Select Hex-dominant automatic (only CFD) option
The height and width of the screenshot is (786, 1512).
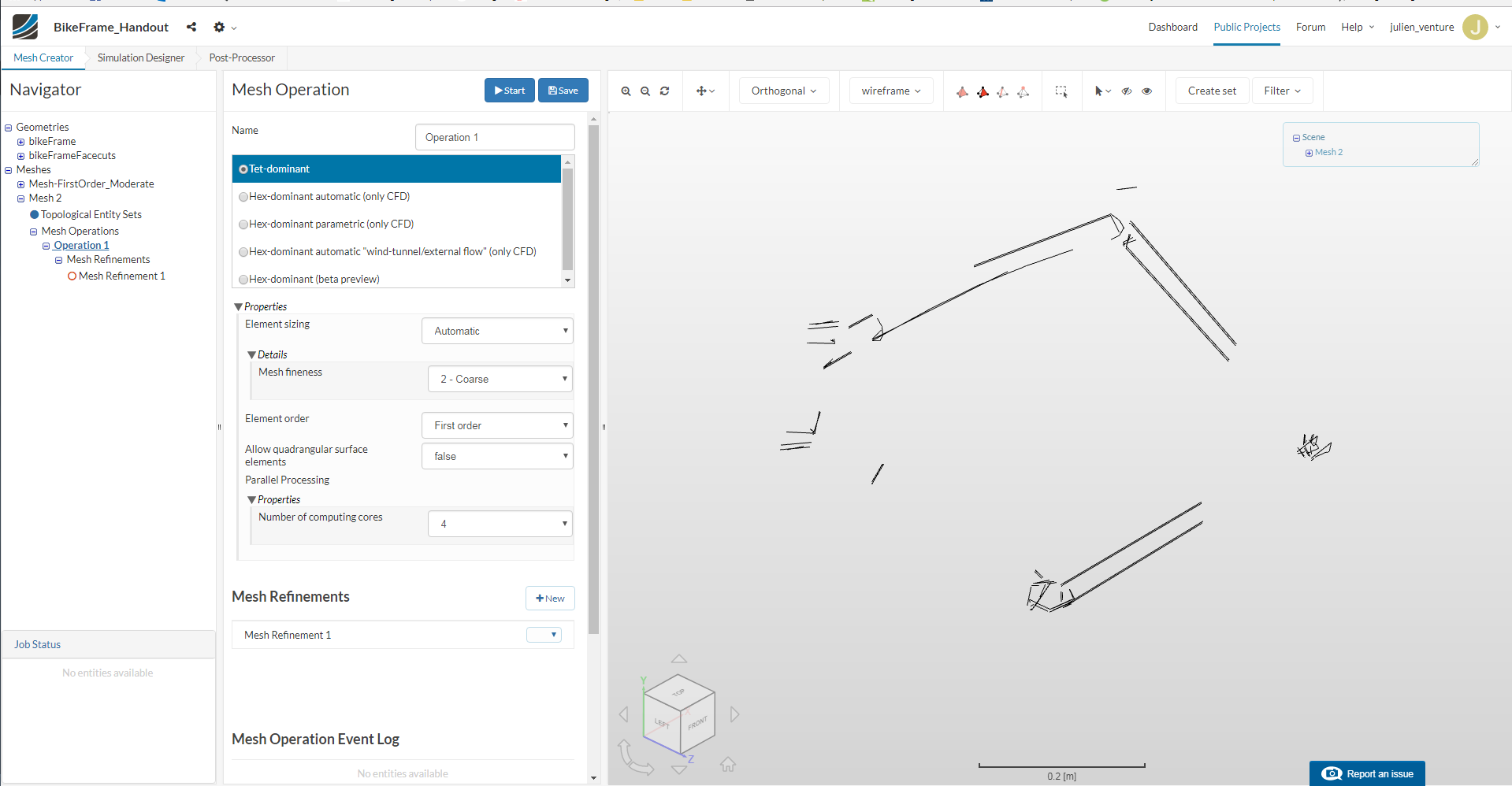coord(396,197)
